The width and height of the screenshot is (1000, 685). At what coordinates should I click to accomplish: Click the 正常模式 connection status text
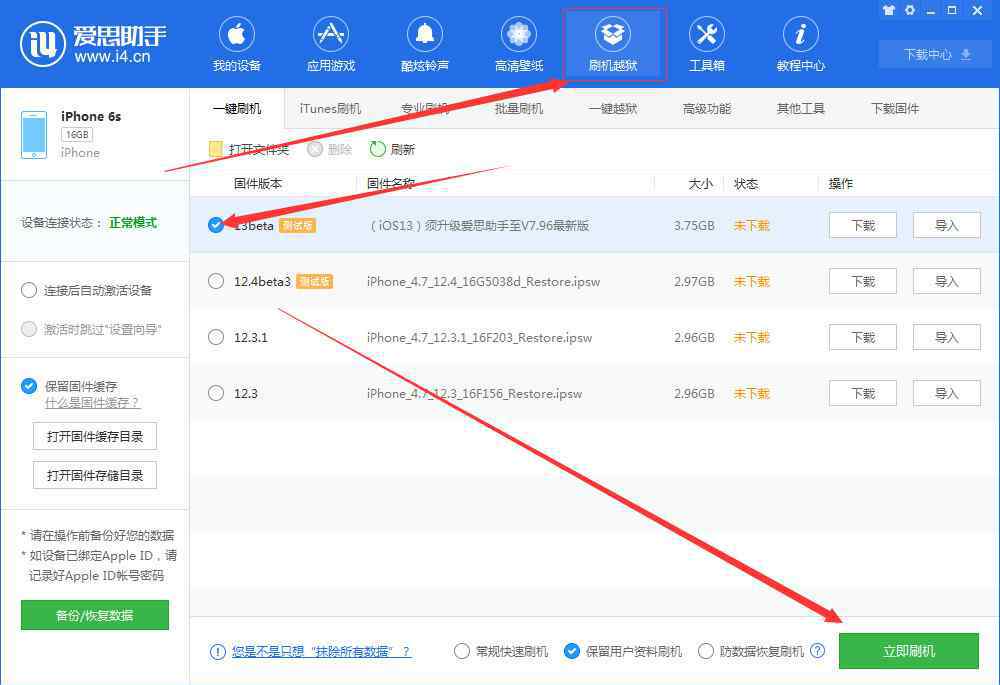click(133, 223)
